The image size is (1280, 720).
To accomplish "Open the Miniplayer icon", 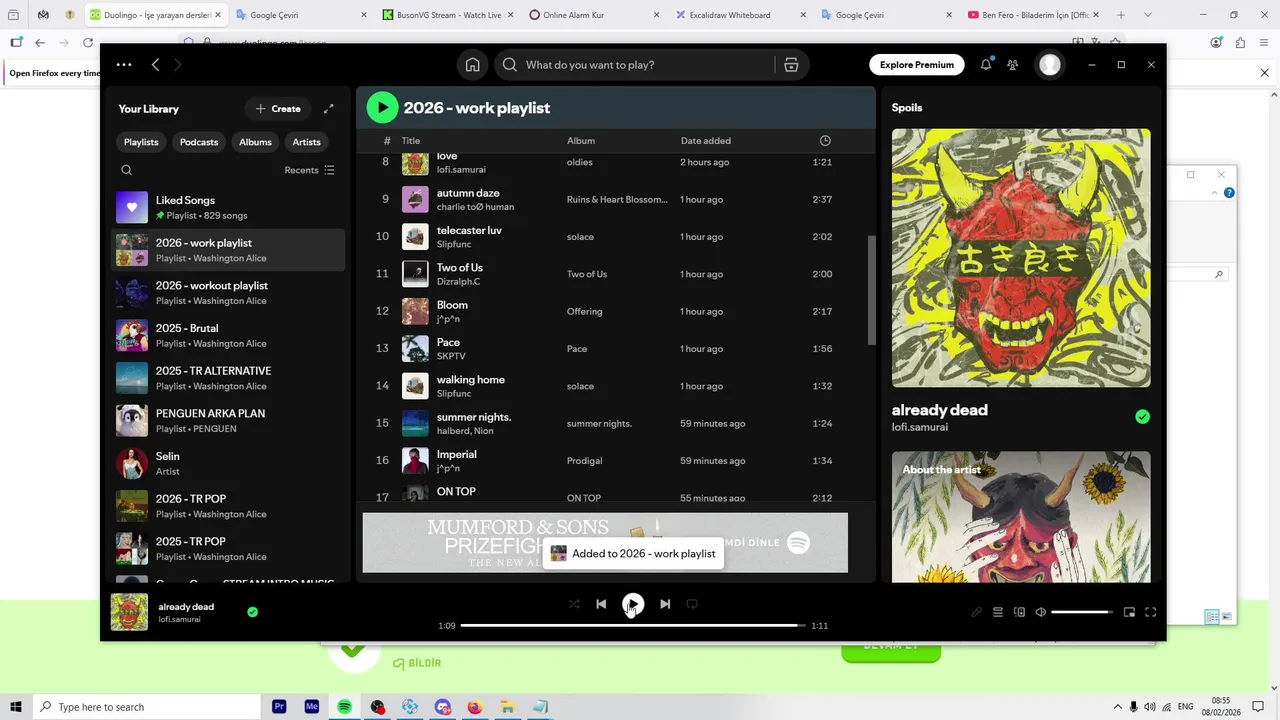I will (1129, 613).
